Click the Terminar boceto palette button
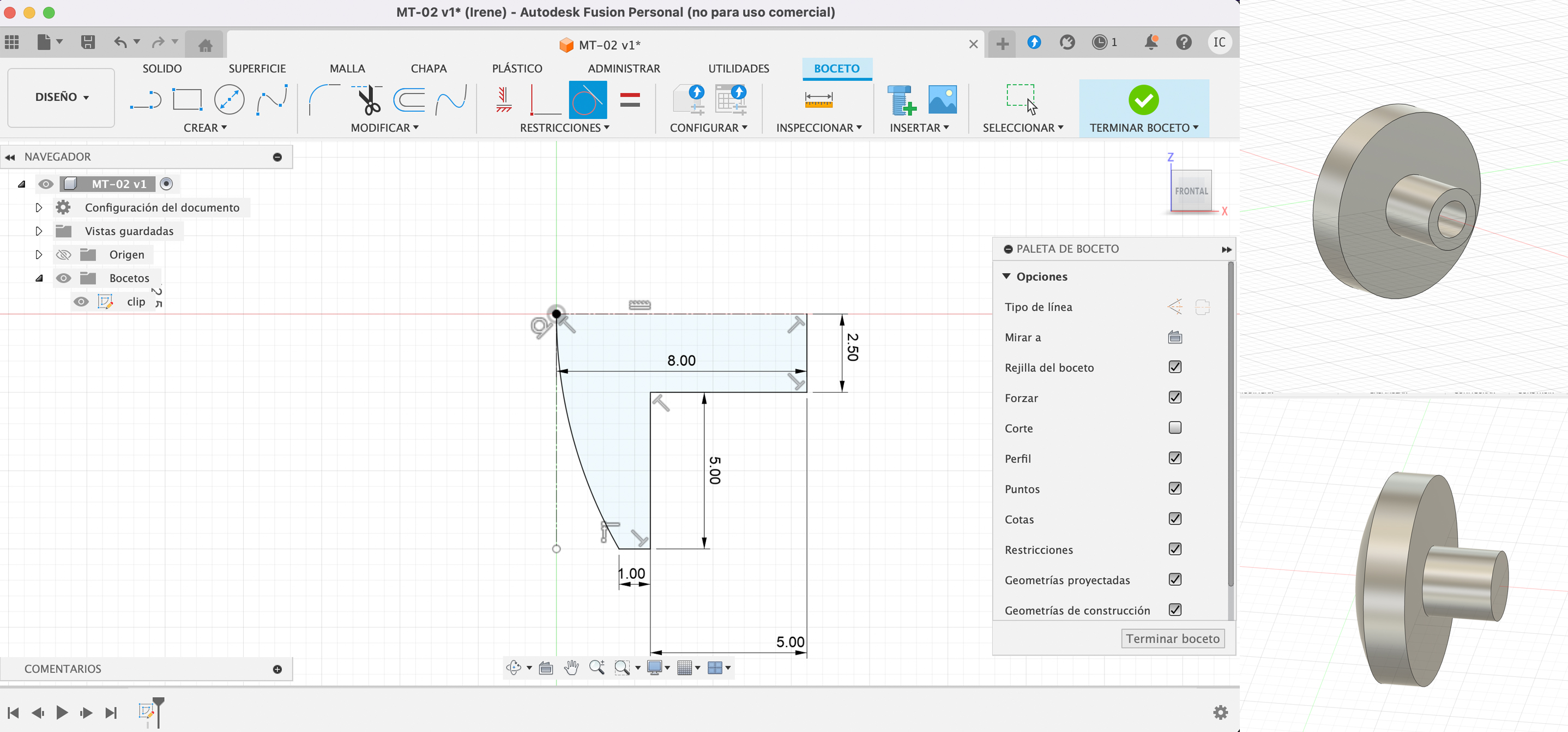1568x732 pixels. click(1172, 638)
